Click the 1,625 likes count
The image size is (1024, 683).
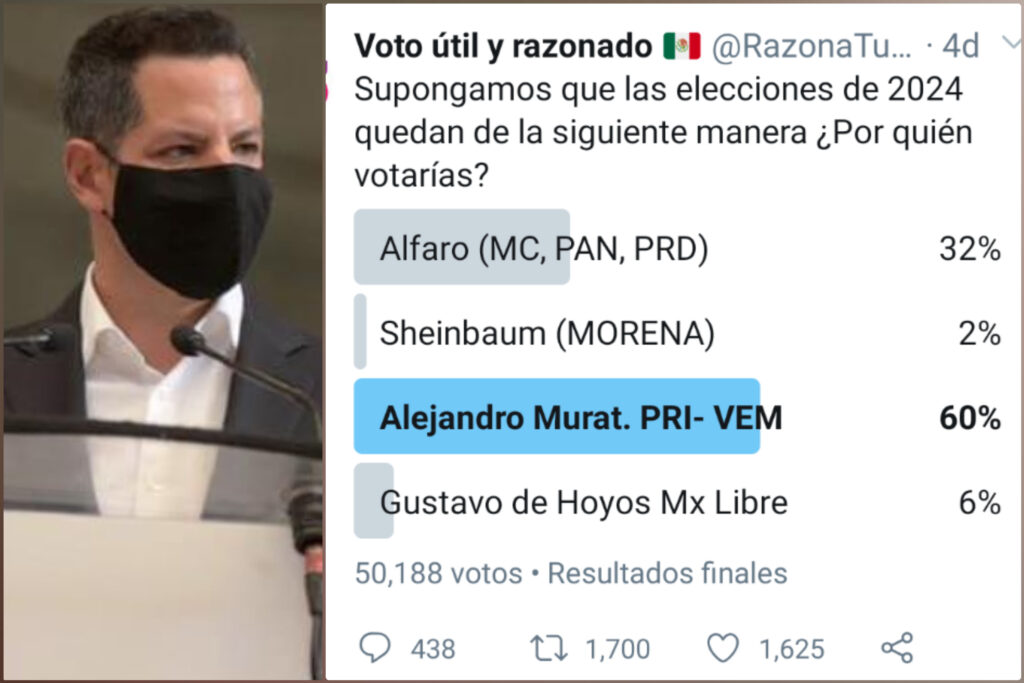coord(792,649)
